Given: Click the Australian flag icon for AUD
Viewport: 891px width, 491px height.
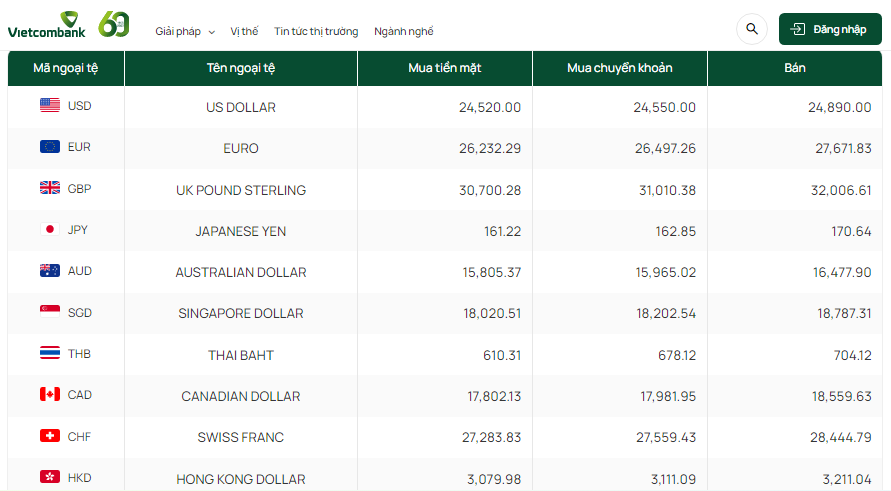Looking at the screenshot, I should 50,271.
